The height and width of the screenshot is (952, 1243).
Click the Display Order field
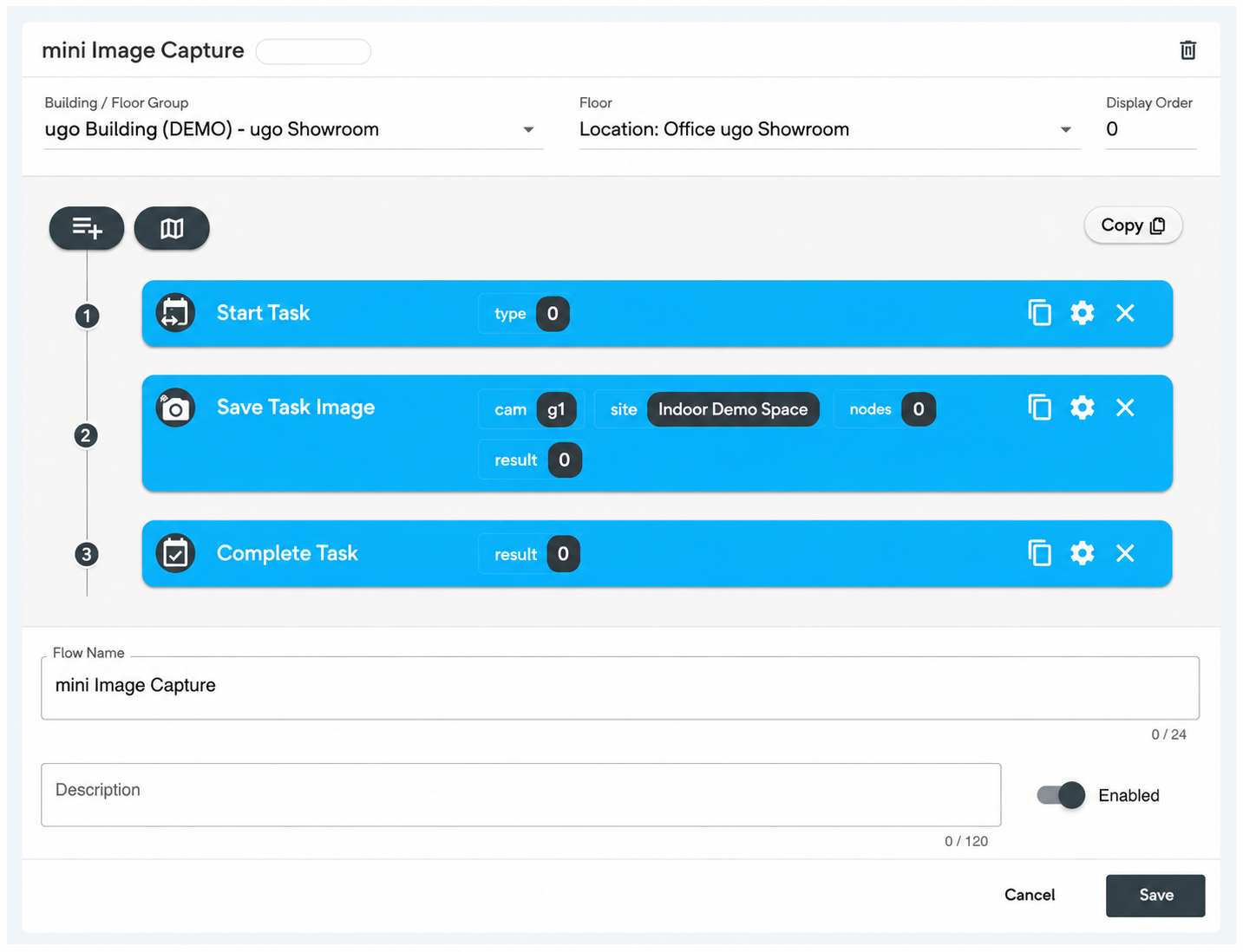[x=1151, y=129]
